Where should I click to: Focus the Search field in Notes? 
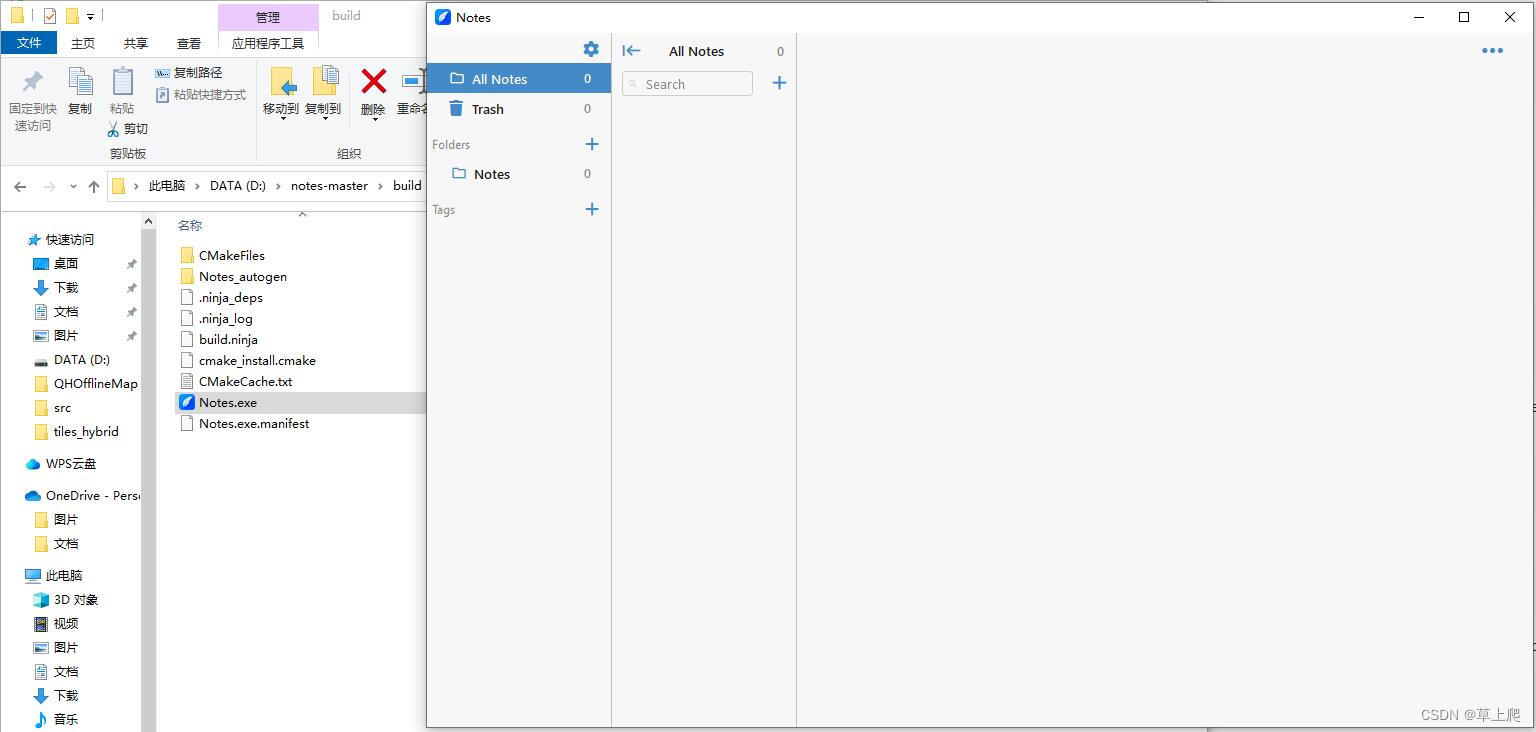point(687,84)
